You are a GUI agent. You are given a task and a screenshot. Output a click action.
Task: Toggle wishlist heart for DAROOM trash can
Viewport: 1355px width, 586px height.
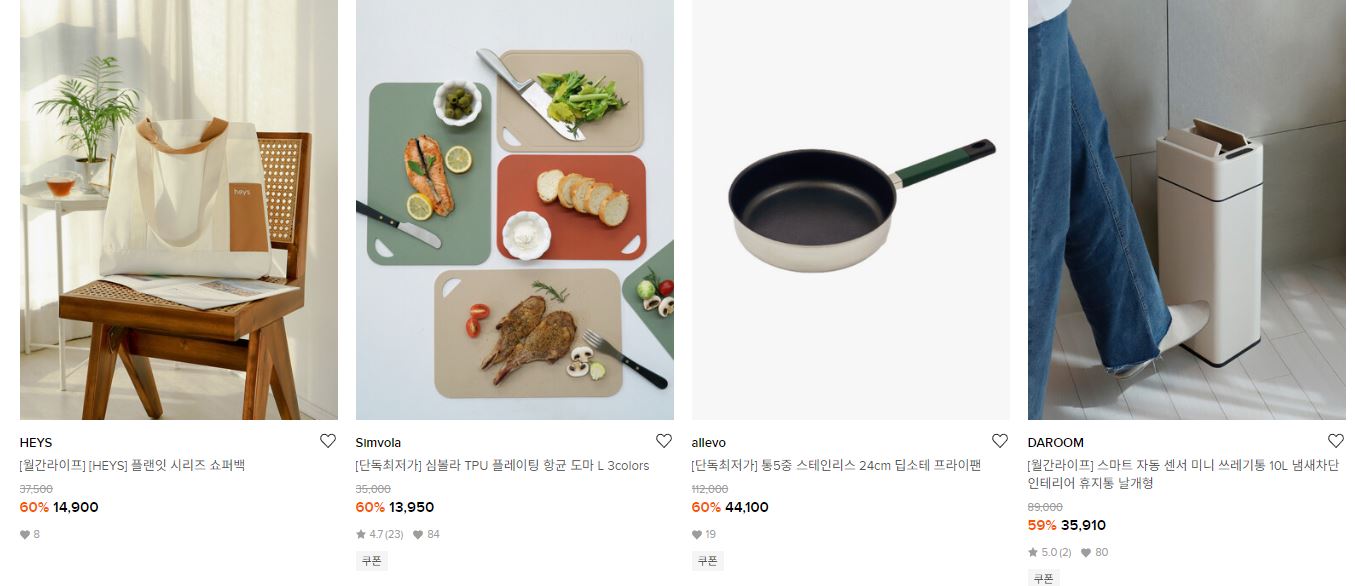(1336, 441)
